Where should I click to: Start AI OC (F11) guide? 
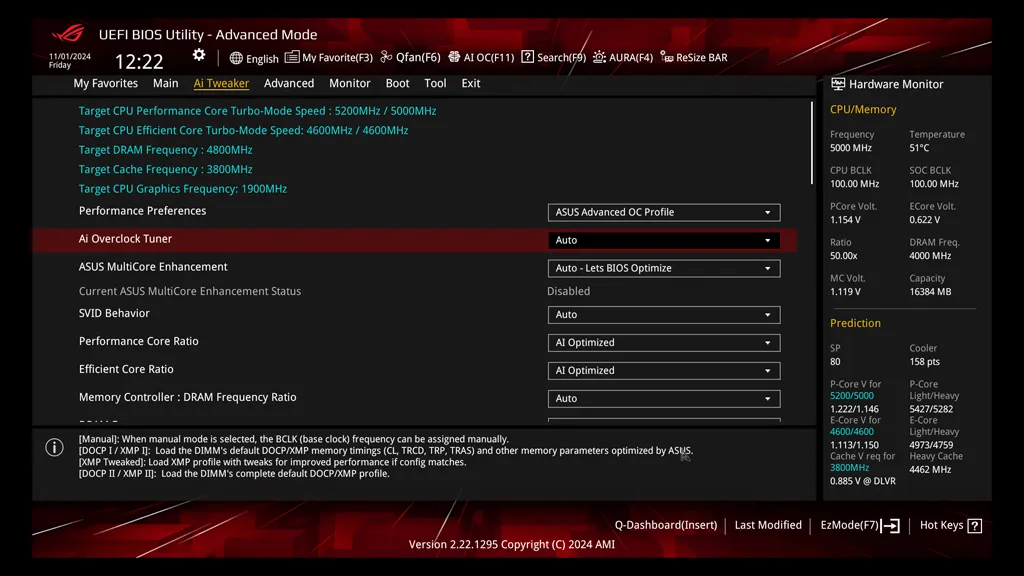481,58
